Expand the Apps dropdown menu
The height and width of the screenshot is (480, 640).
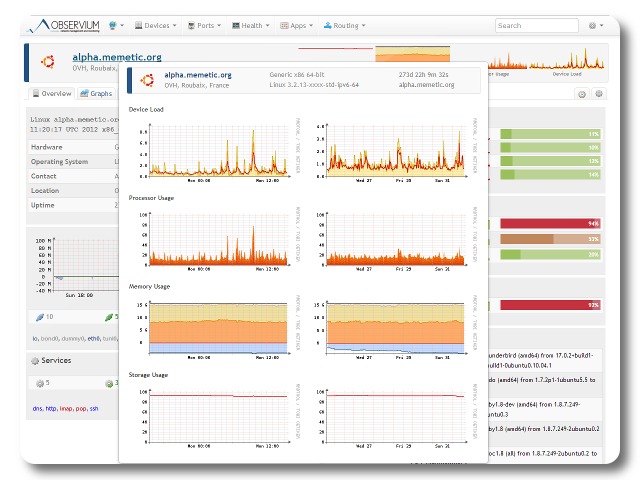[x=299, y=25]
